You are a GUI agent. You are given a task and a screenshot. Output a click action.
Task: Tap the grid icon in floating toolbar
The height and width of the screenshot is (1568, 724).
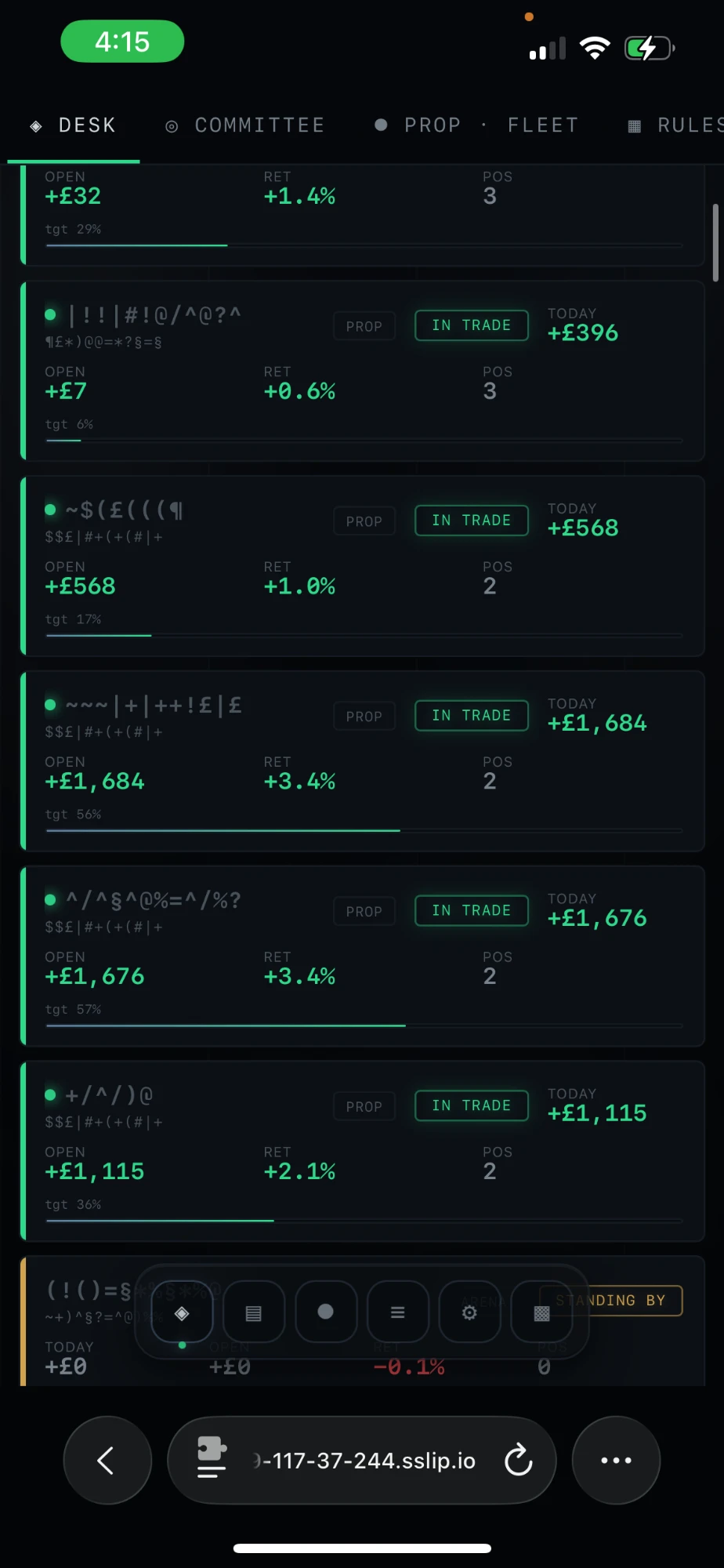click(541, 1312)
